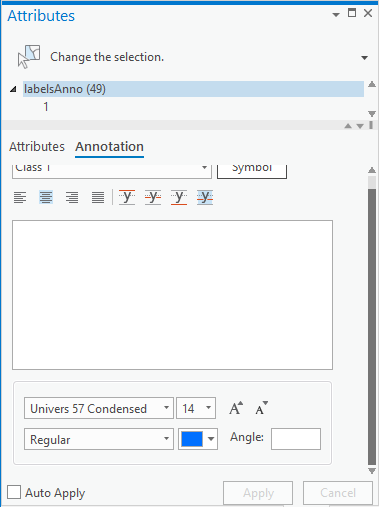Click the splitter collapse-down arrow

tap(360, 126)
